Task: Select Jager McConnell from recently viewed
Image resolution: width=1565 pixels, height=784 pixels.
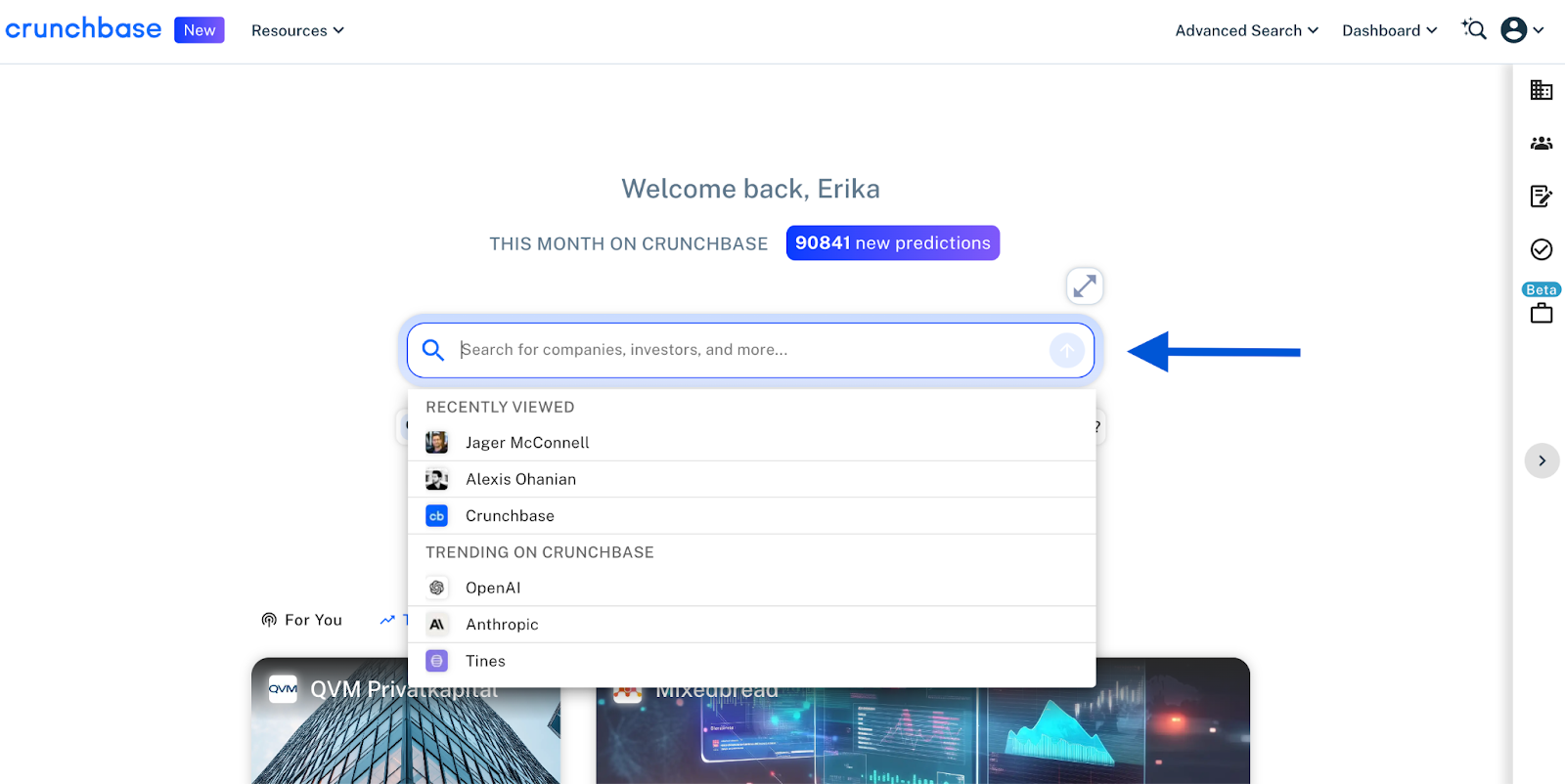Action: [751, 443]
